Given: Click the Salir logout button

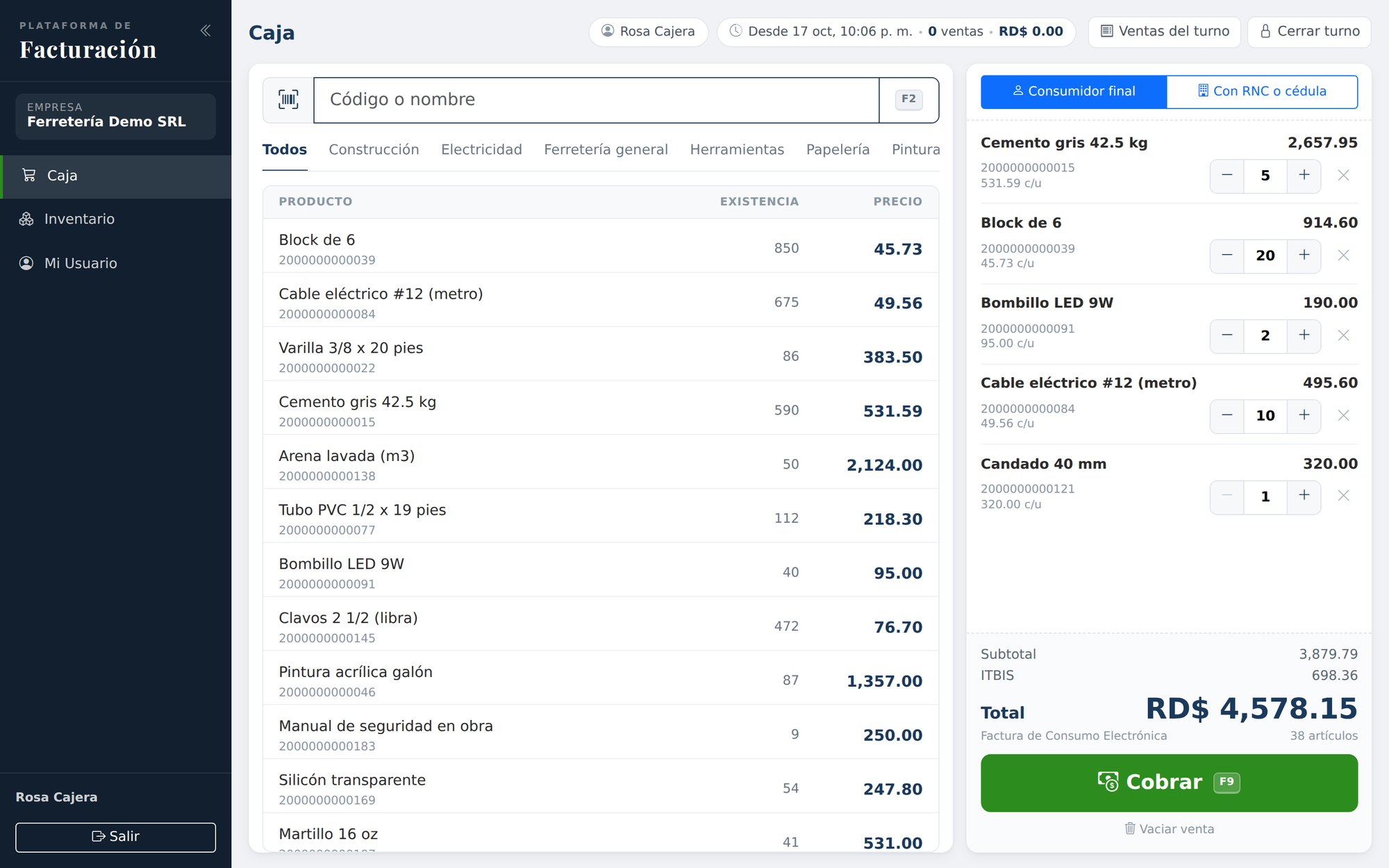Looking at the screenshot, I should click(115, 837).
